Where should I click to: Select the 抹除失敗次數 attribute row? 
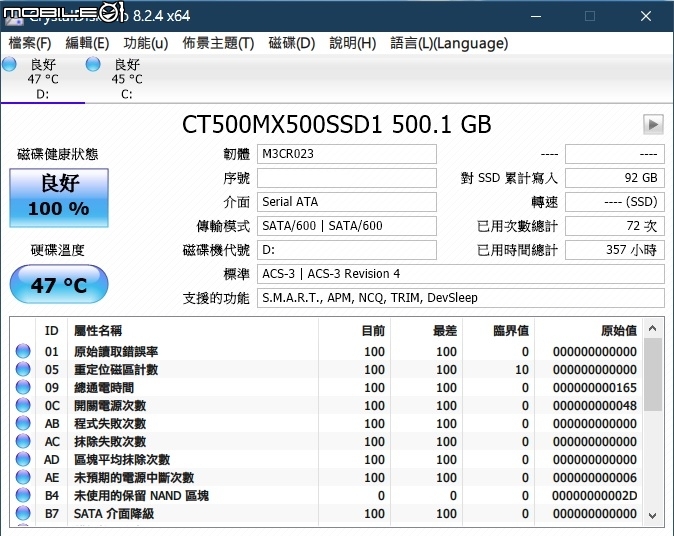coord(327,441)
